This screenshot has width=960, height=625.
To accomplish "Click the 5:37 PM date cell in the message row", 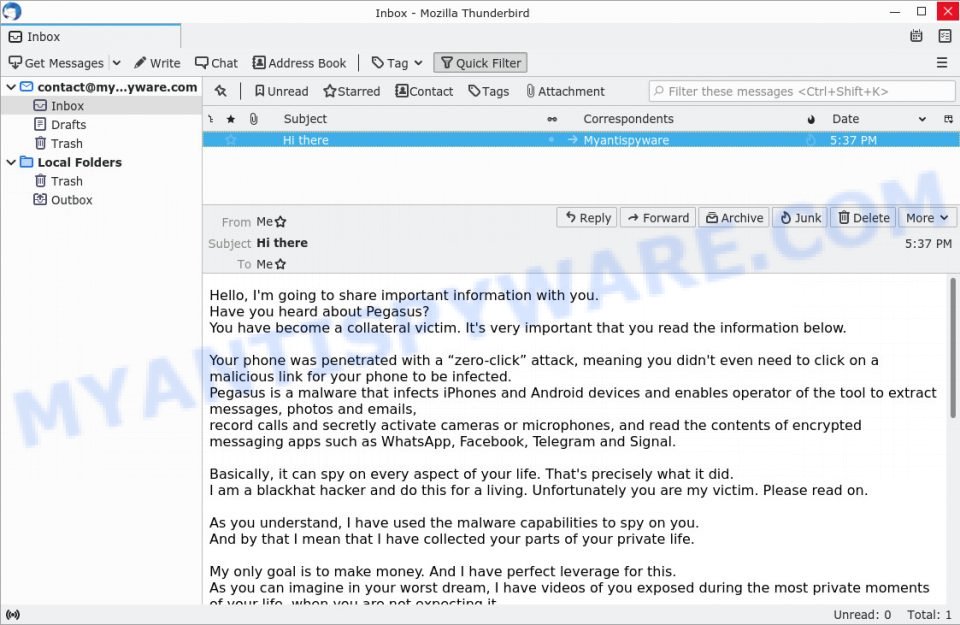I will pyautogui.click(x=853, y=140).
